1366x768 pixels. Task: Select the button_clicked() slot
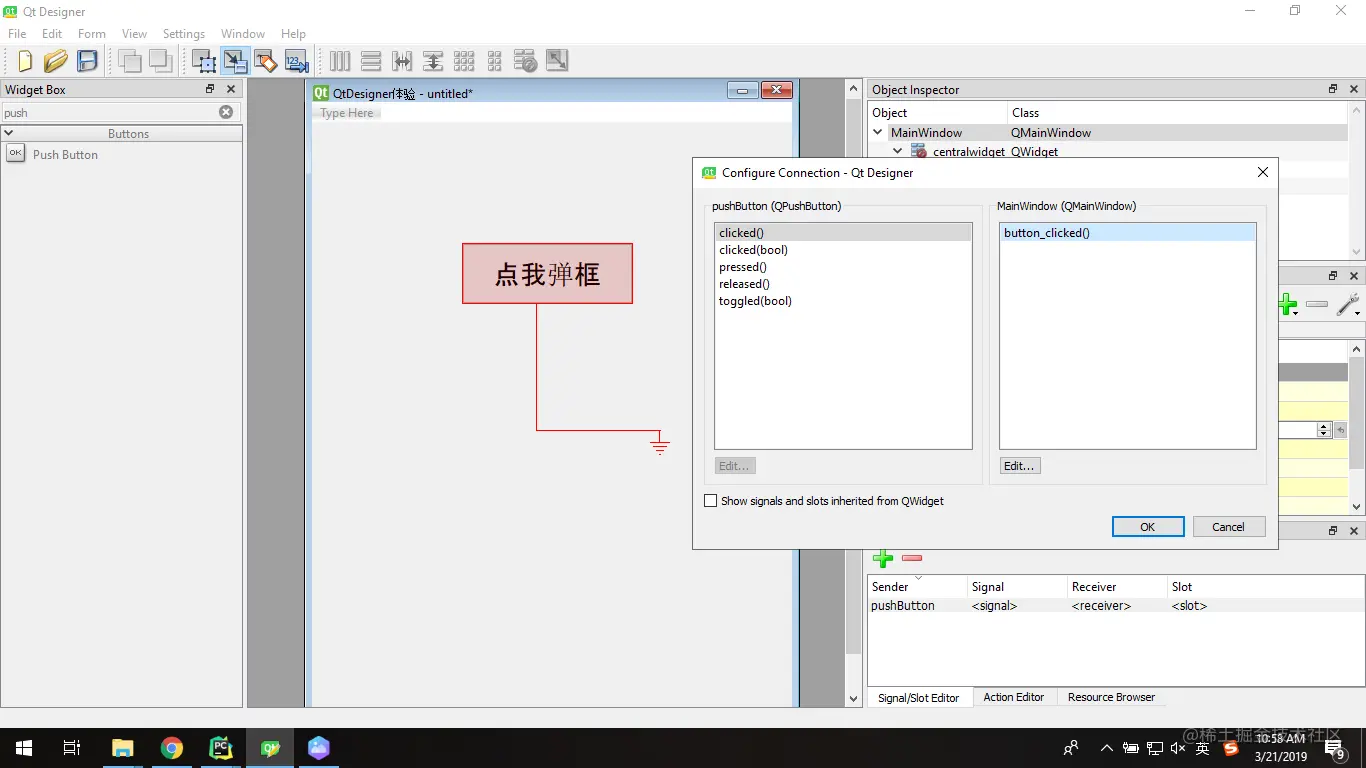point(1128,233)
